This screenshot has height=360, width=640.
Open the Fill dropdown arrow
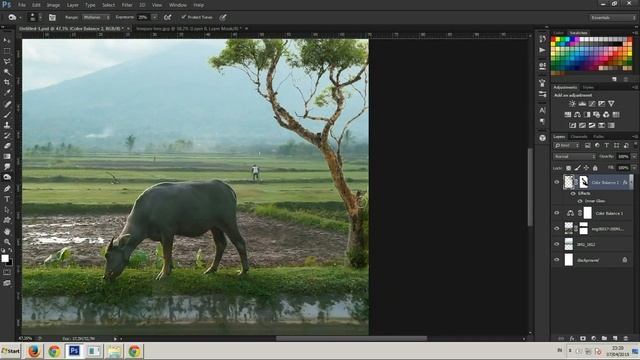634,168
